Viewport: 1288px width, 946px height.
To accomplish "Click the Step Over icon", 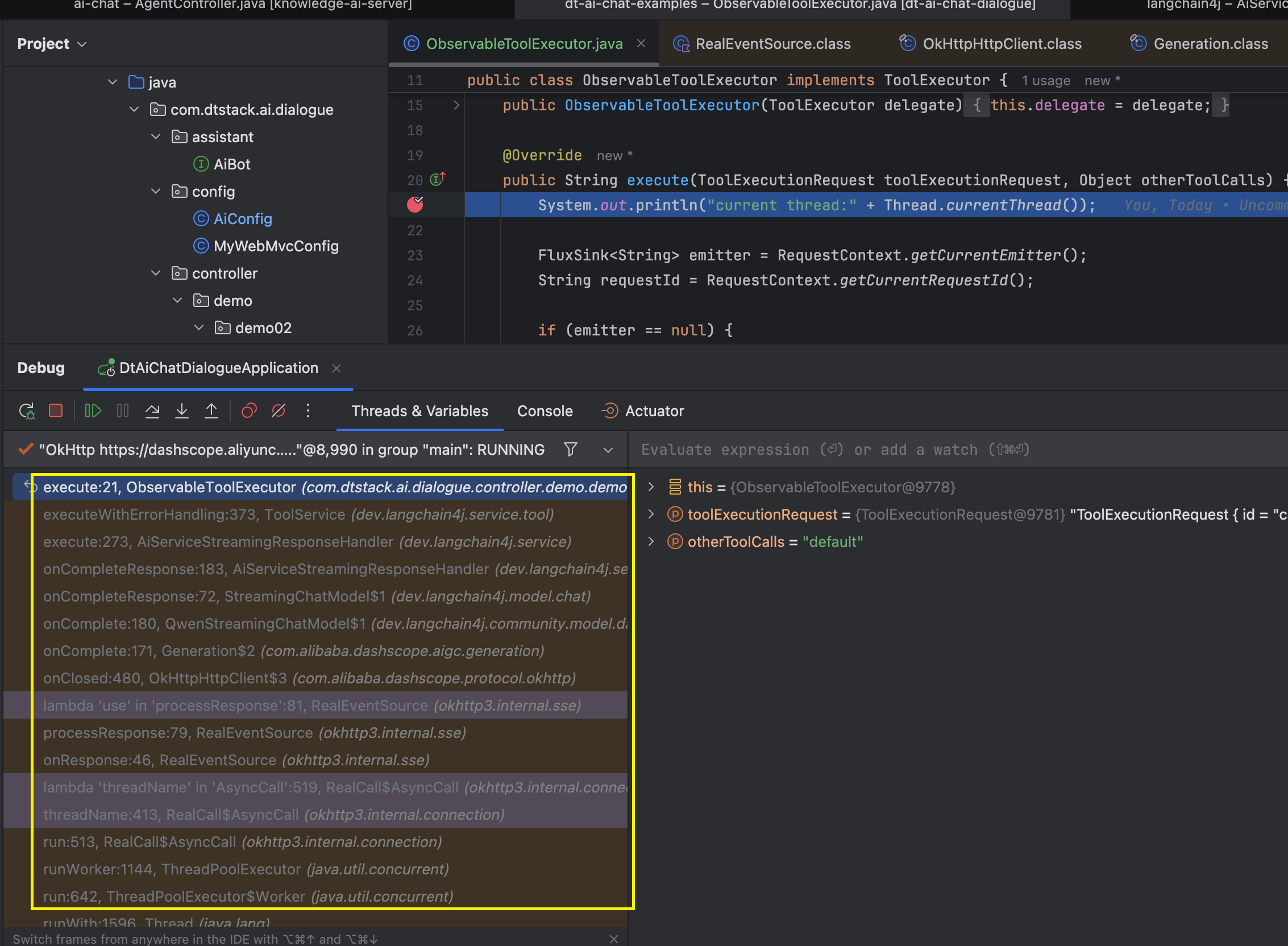I will (x=152, y=411).
